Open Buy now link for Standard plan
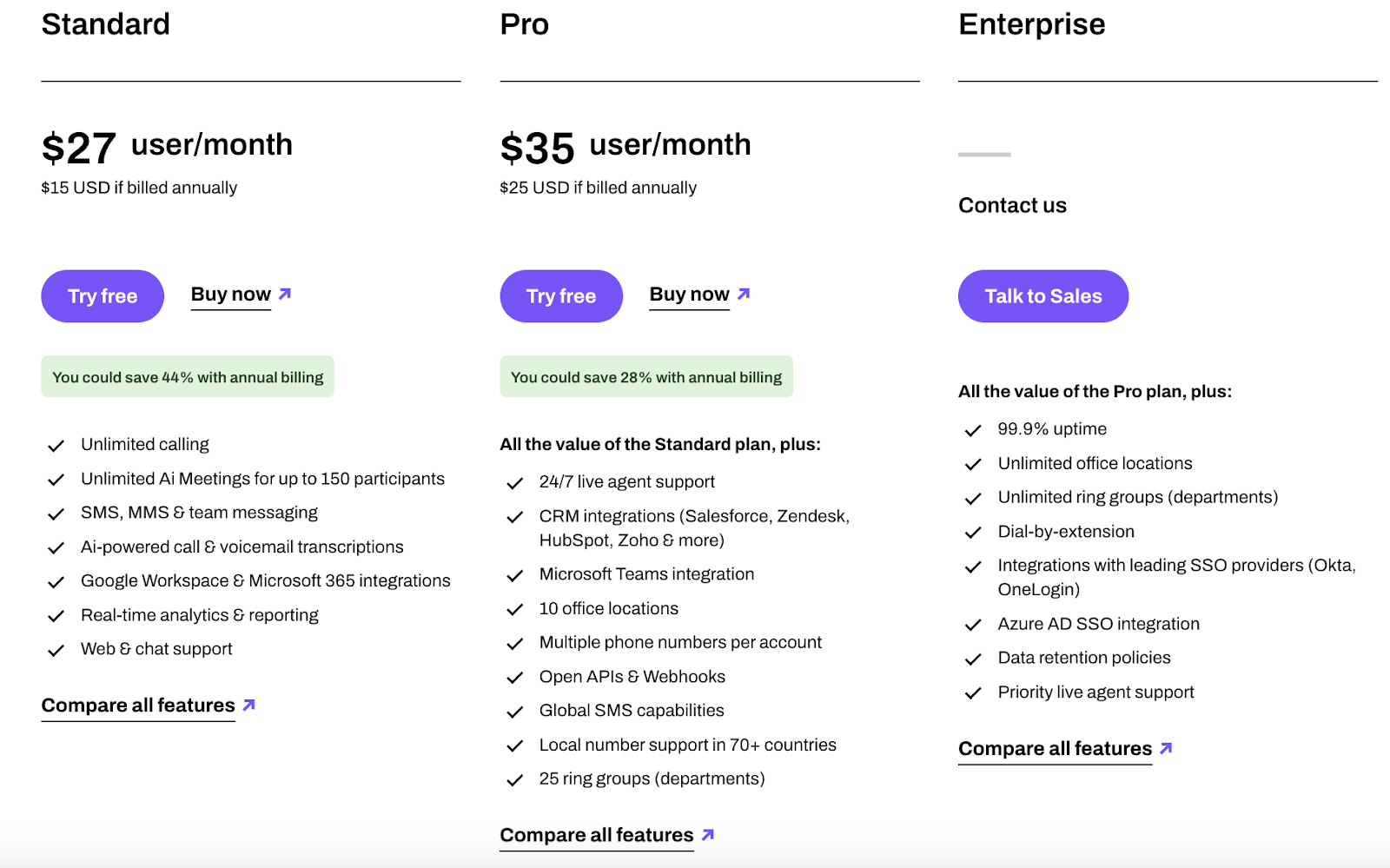This screenshot has height=868, width=1390. tap(231, 295)
